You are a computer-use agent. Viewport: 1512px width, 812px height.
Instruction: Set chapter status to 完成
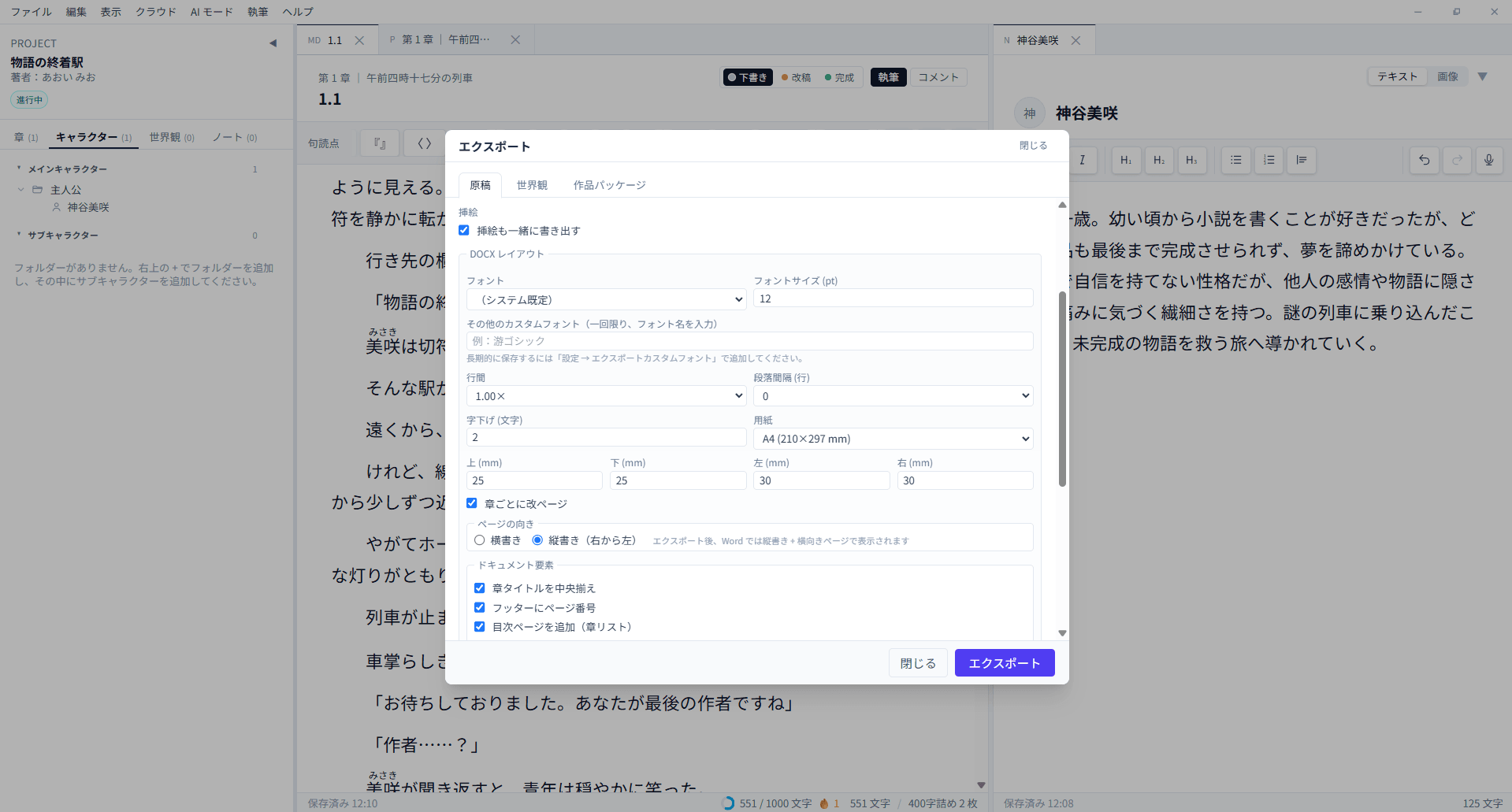(840, 77)
